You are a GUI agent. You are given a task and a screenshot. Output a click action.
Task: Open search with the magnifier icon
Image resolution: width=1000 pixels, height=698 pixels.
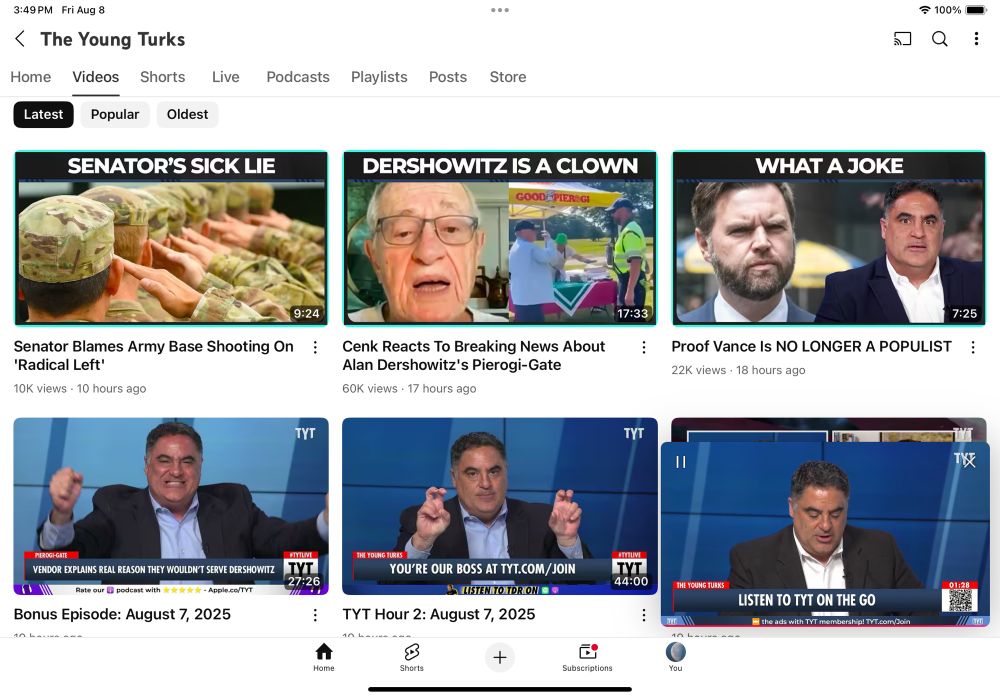coord(939,39)
